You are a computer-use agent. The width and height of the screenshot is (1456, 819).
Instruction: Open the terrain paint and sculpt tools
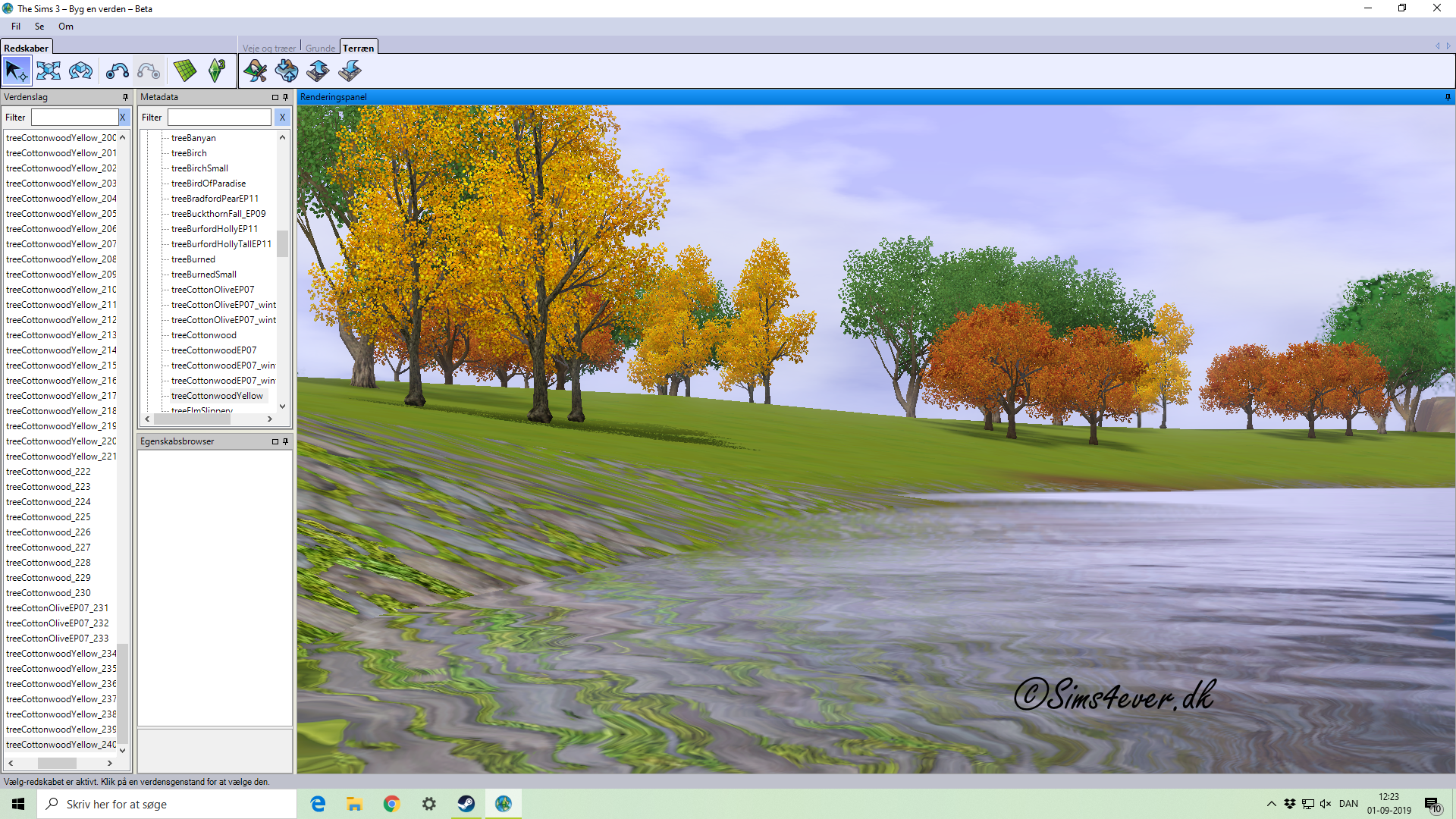coord(256,71)
